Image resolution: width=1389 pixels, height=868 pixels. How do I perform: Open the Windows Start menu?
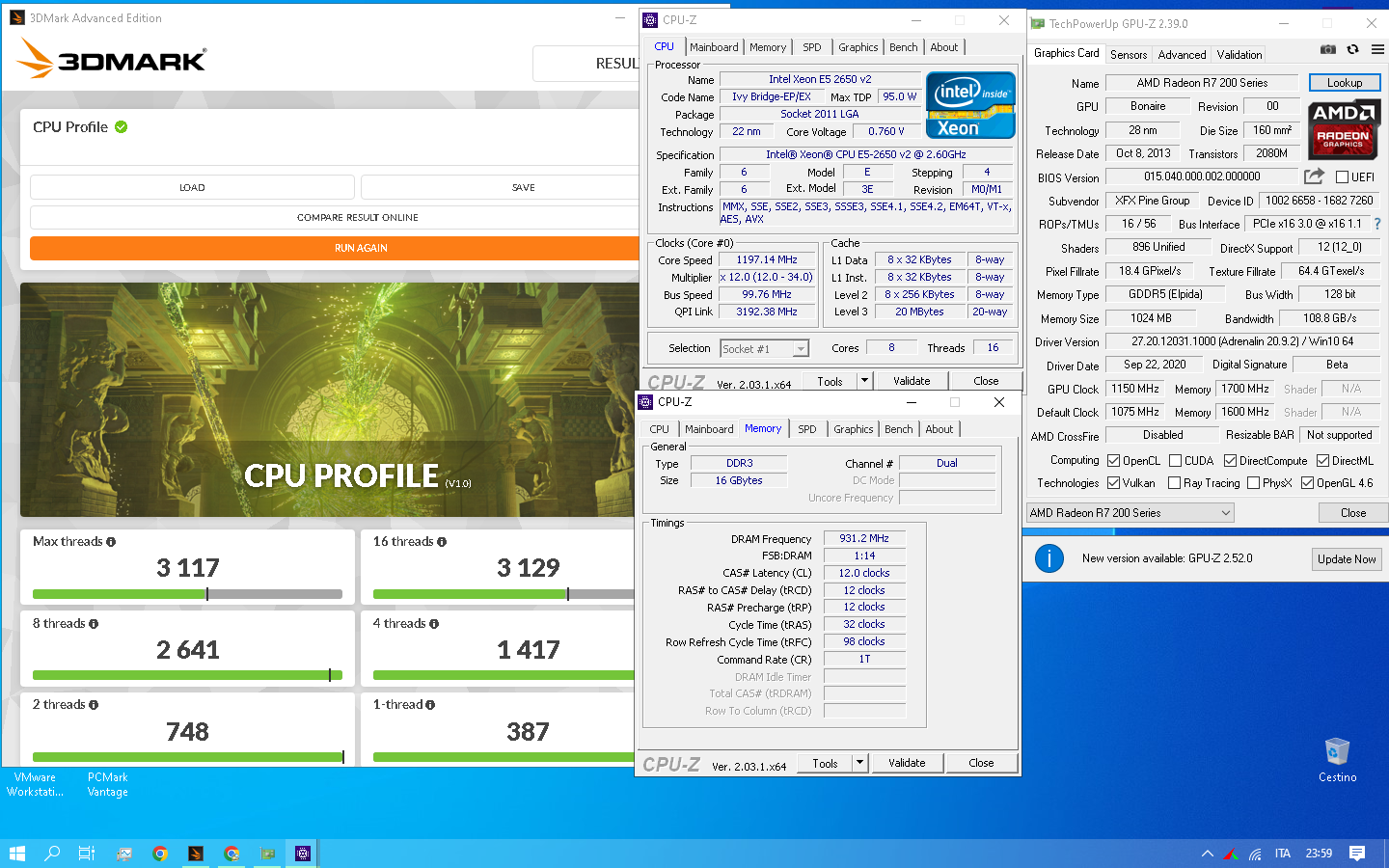[16, 854]
